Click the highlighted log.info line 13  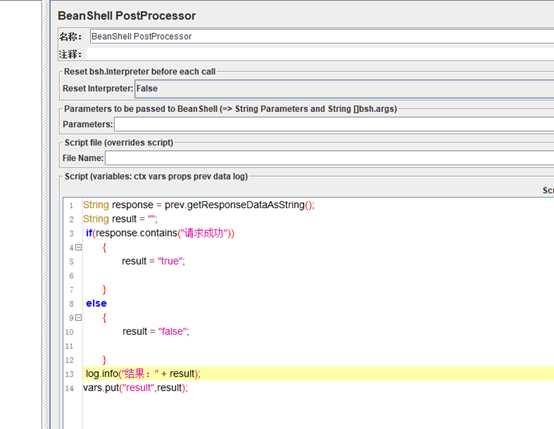coord(143,374)
